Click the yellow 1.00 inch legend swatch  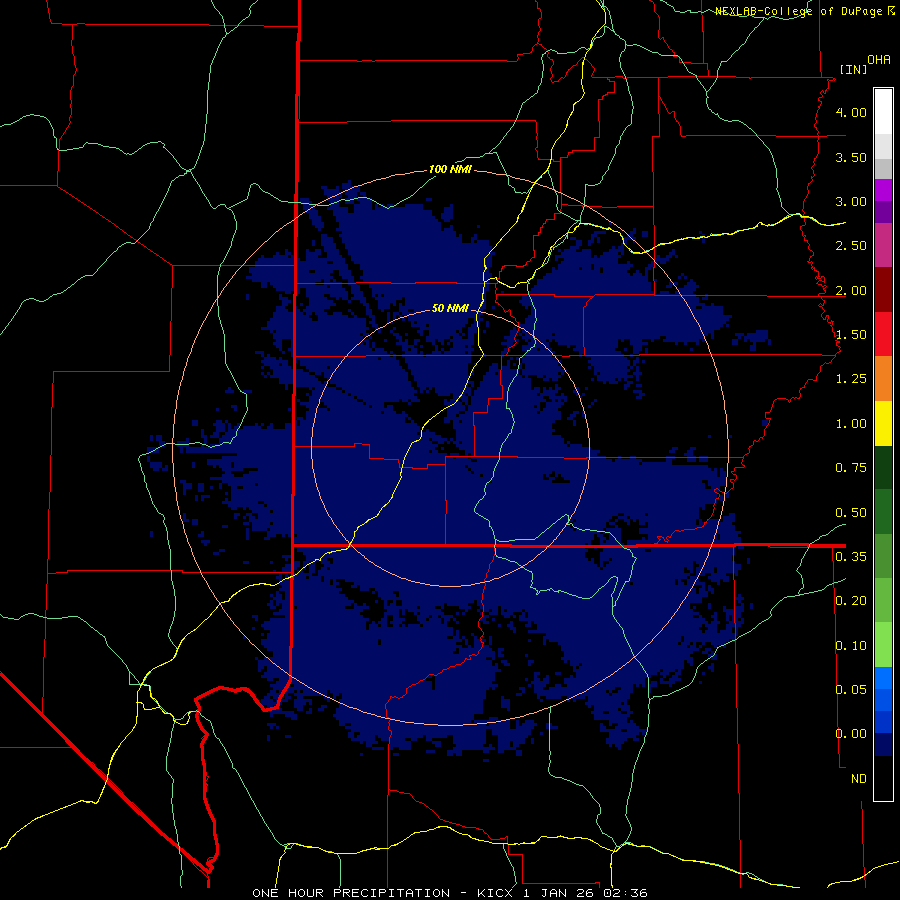point(883,423)
